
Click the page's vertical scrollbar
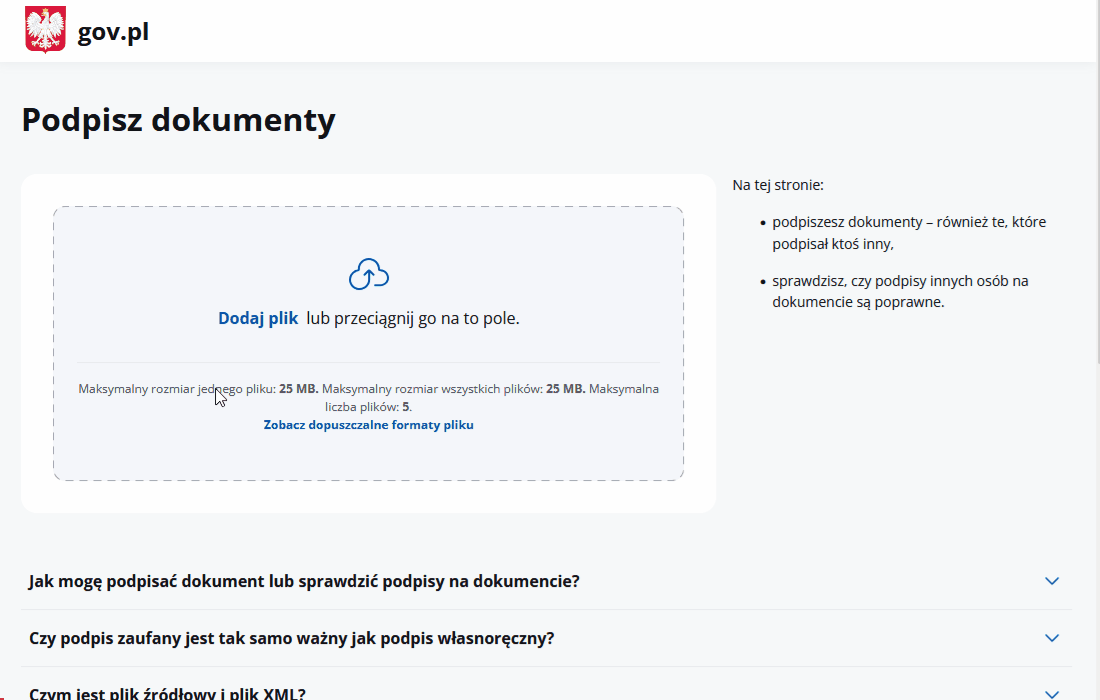[1096, 400]
